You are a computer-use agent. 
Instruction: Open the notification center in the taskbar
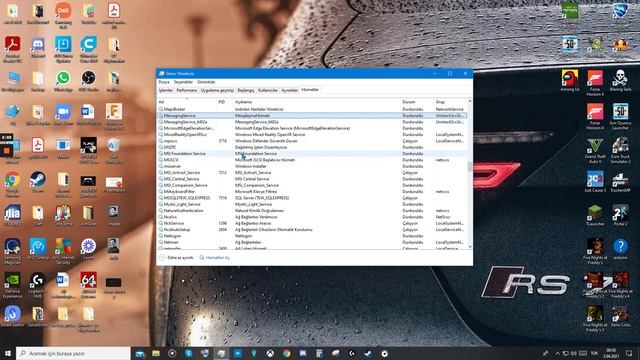coord(629,353)
